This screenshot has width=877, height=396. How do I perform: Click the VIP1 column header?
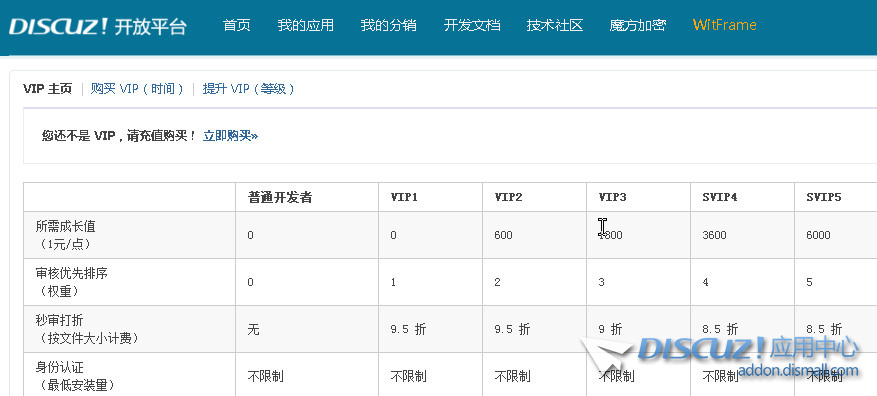click(x=404, y=197)
